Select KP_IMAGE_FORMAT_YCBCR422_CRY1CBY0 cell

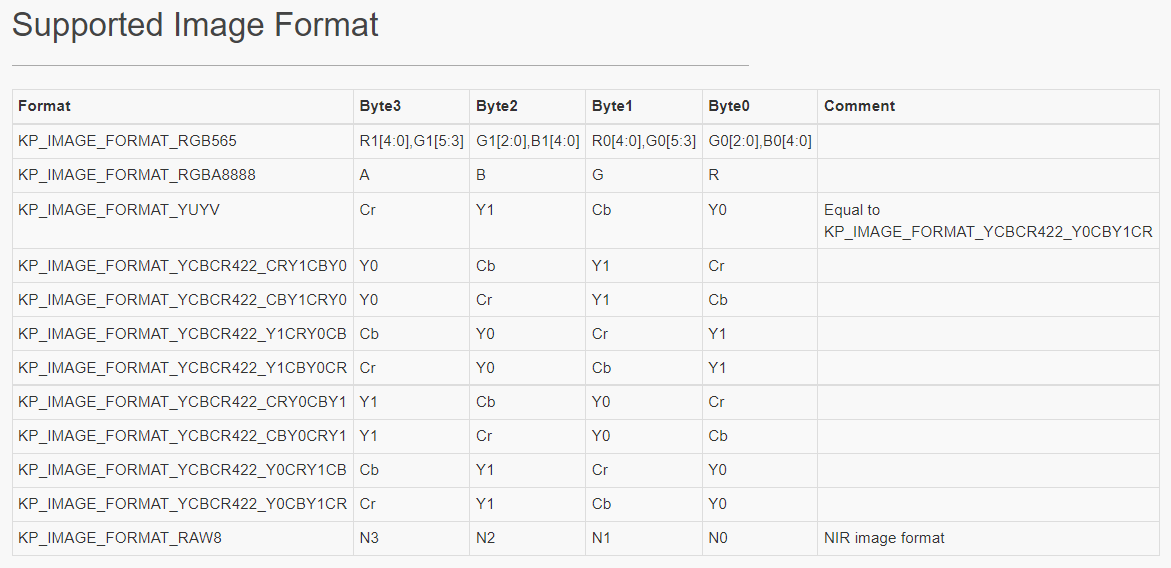[182, 266]
